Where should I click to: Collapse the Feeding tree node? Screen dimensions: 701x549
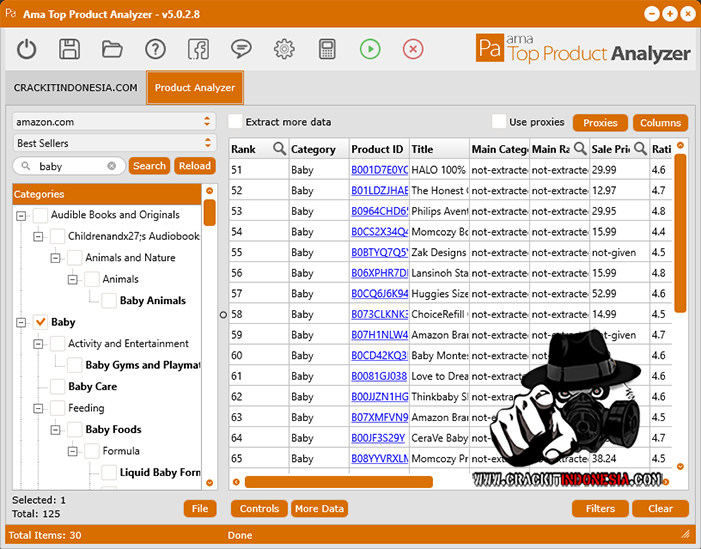click(39, 408)
